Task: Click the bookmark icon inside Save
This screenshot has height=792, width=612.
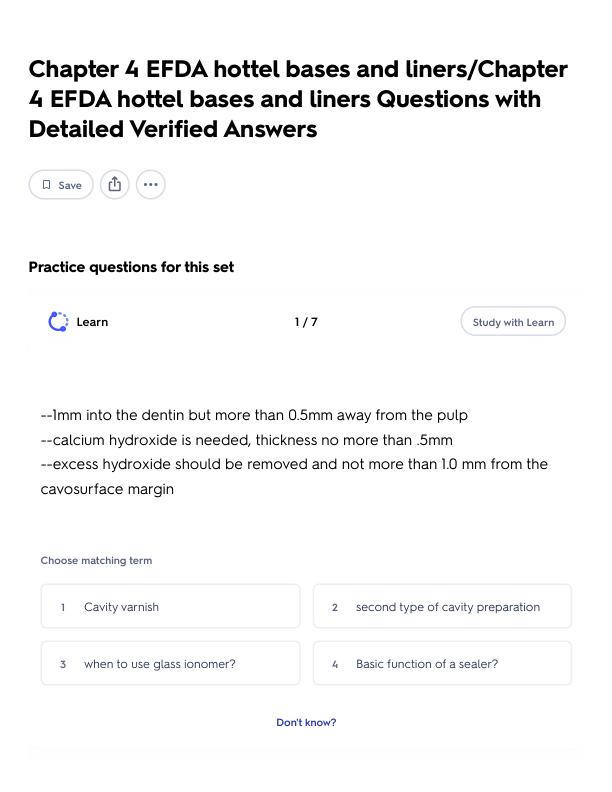Action: (46, 185)
